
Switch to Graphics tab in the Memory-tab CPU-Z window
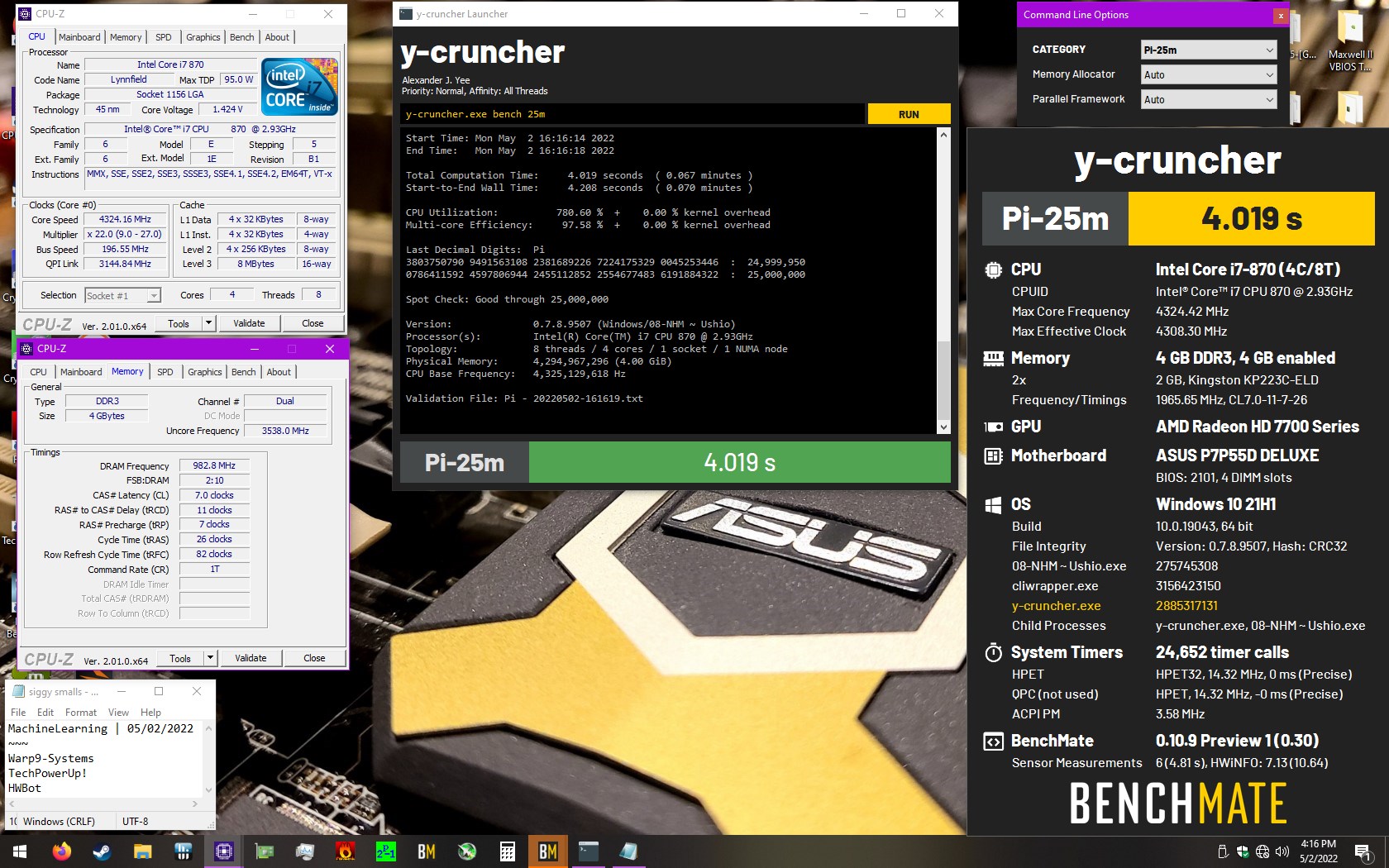[204, 372]
